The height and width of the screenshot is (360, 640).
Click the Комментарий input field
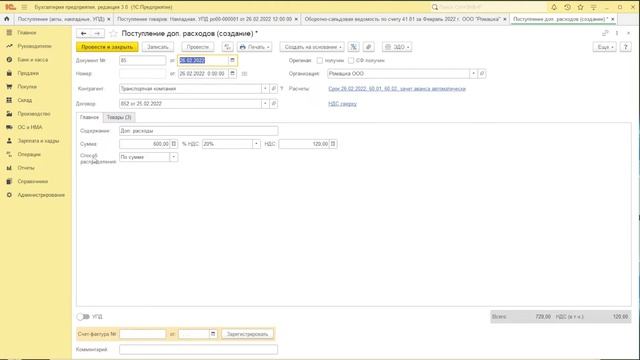(x=198, y=349)
